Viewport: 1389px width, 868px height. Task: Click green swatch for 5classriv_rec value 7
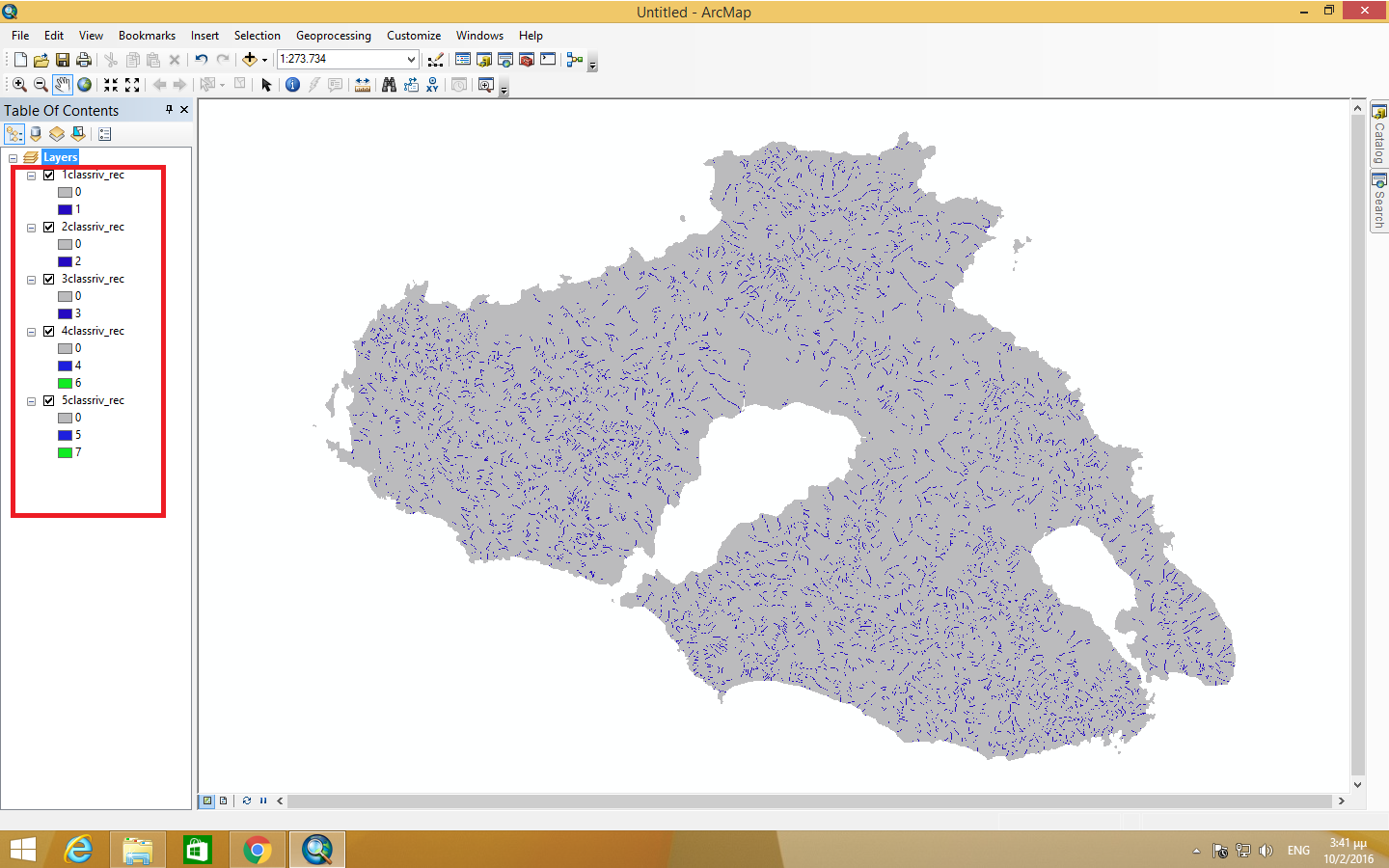65,452
